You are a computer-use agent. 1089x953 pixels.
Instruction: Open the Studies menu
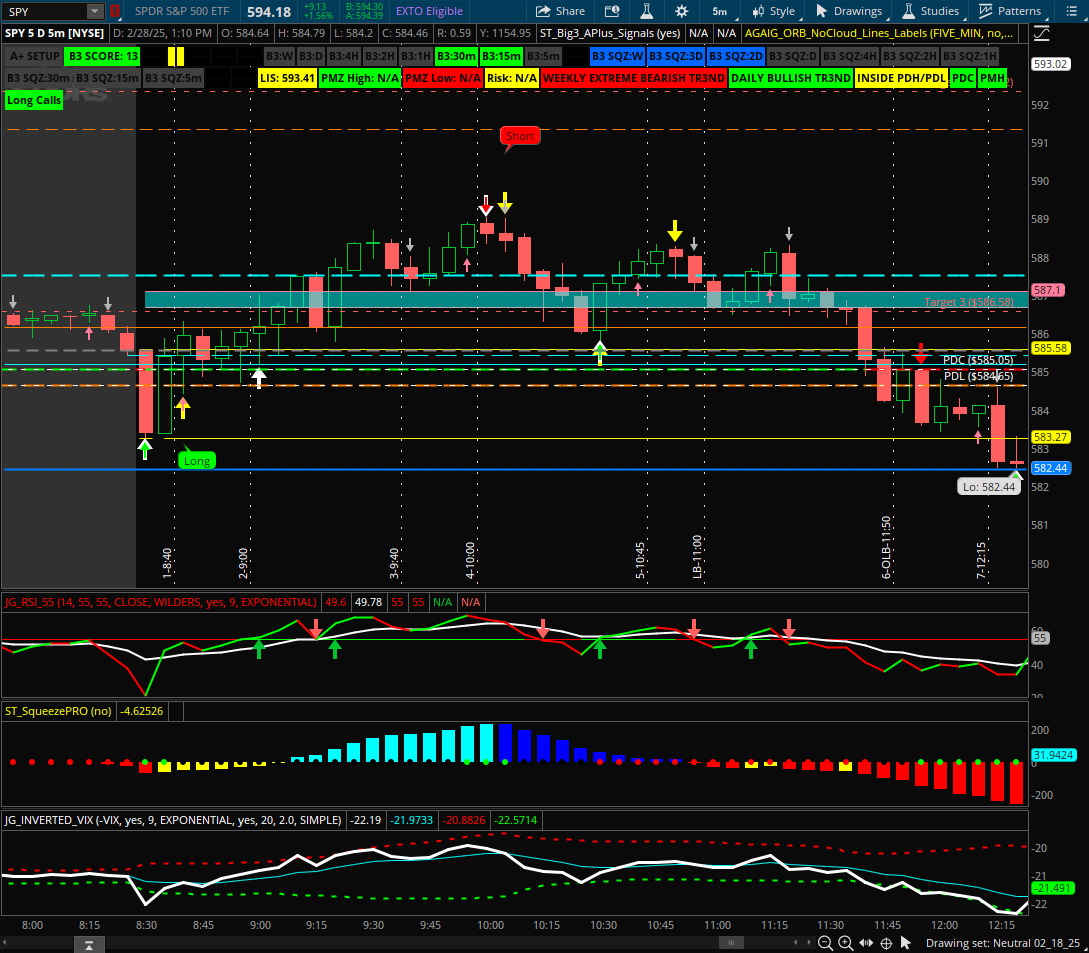click(931, 11)
